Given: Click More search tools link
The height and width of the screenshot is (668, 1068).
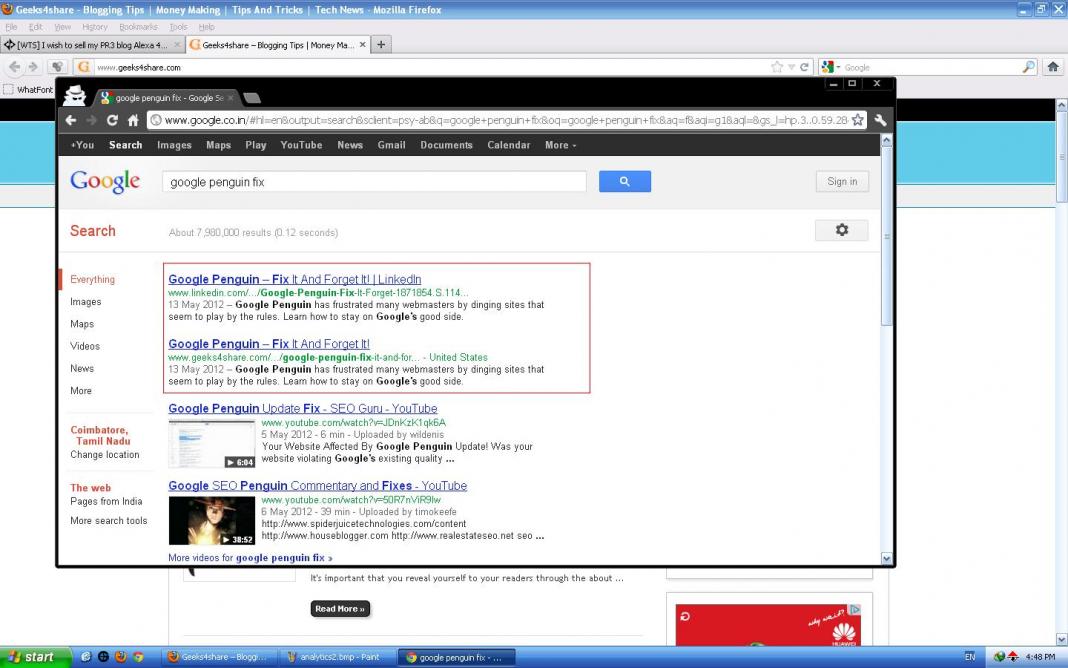Looking at the screenshot, I should (x=109, y=520).
